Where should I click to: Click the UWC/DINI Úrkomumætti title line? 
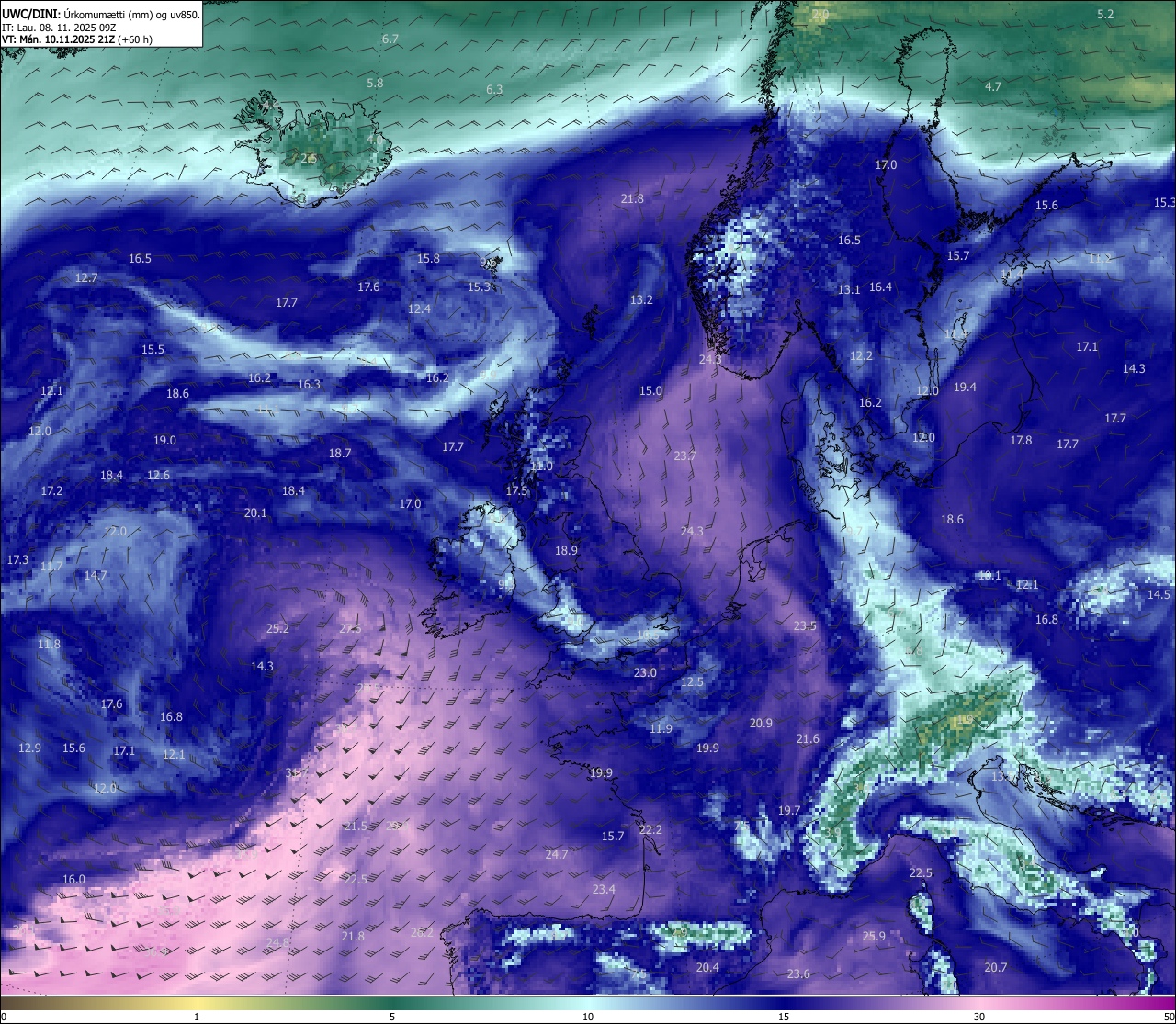click(x=101, y=14)
